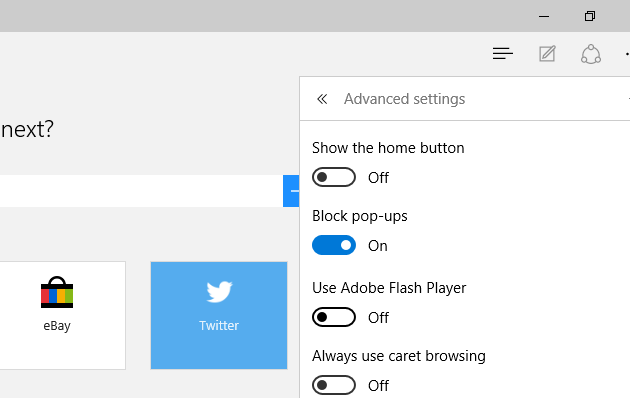Turn on Show the home button toggle
Screen dimensions: 630x398
(x=334, y=177)
